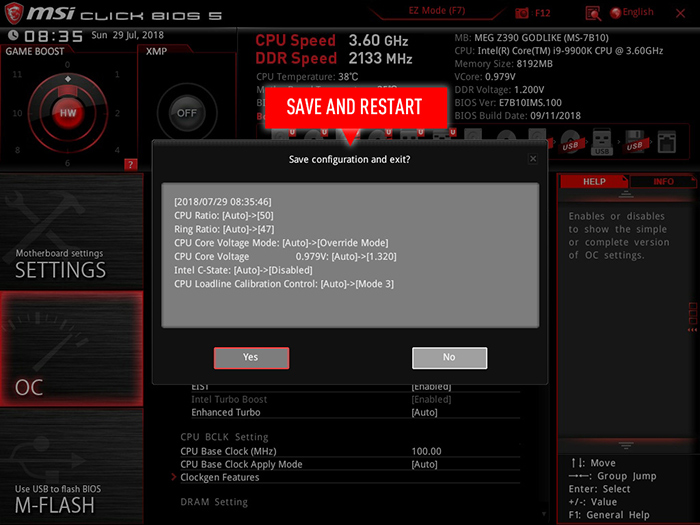Click the MSI dragon shield logo
The height and width of the screenshot is (525, 700).
point(13,13)
